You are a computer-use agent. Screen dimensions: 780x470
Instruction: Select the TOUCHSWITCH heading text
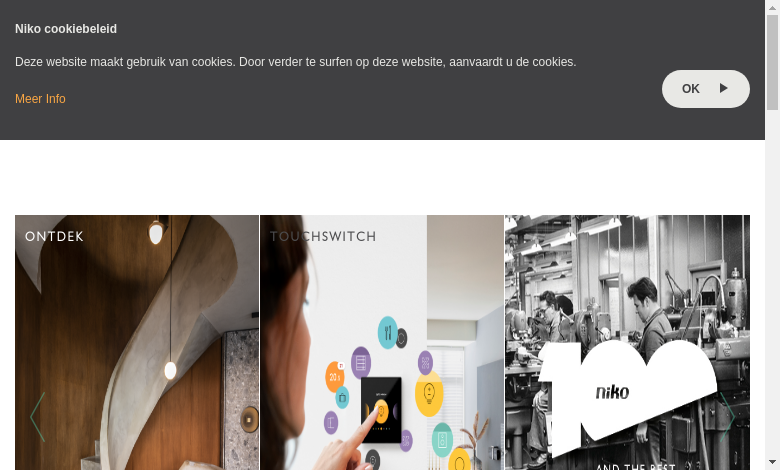pos(323,236)
